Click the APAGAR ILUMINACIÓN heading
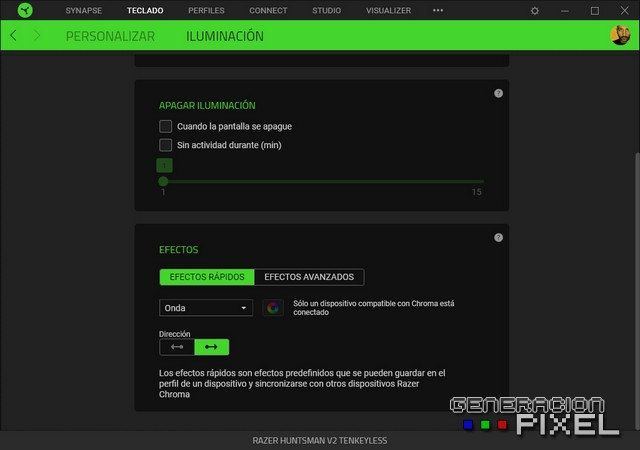 coord(207,105)
